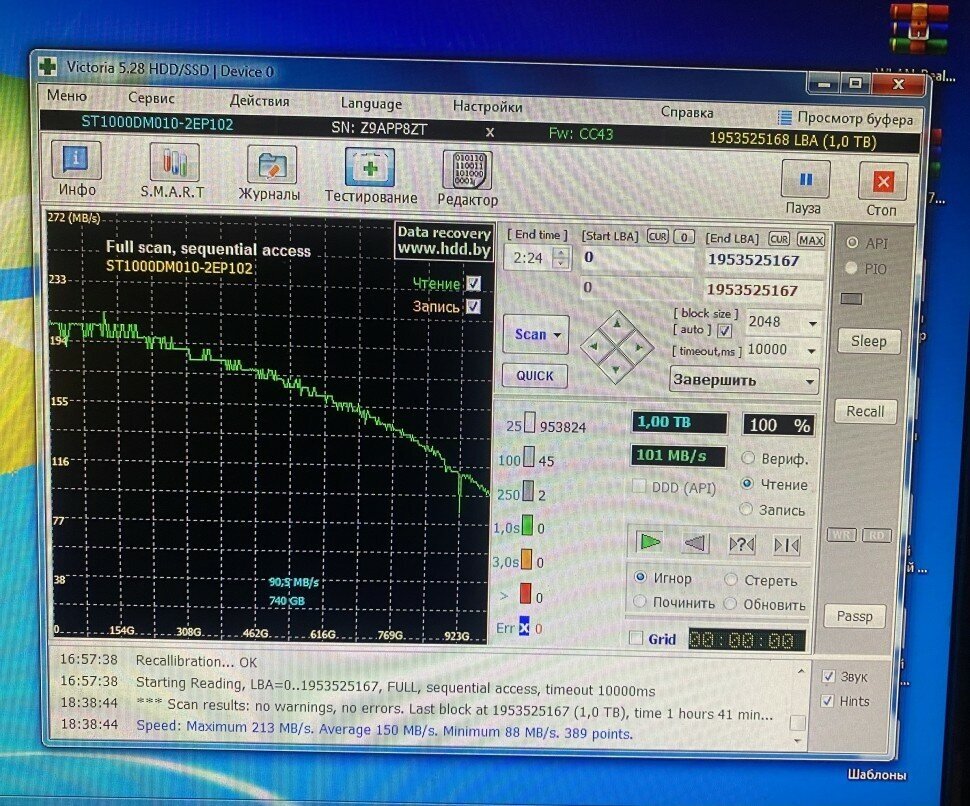Click the left arrow on navigation diamond
970x806 pixels.
pos(594,346)
